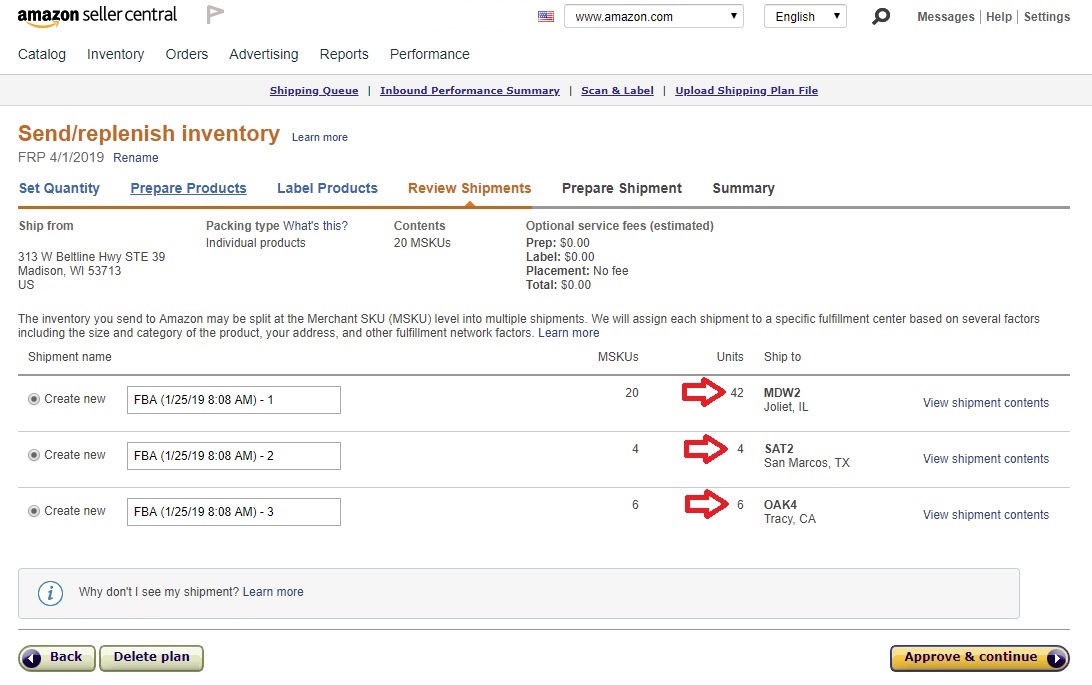The width and height of the screenshot is (1092, 685).
Task: Open the Reports menu
Action: (x=344, y=54)
